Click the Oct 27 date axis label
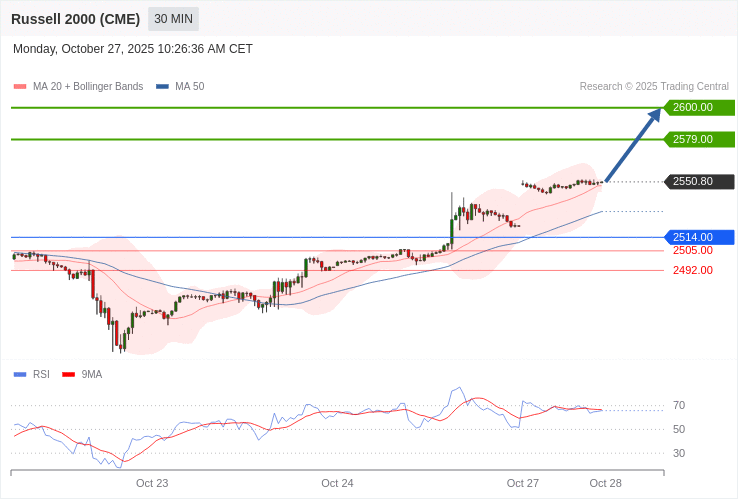The height and width of the screenshot is (500, 738). 522,483
